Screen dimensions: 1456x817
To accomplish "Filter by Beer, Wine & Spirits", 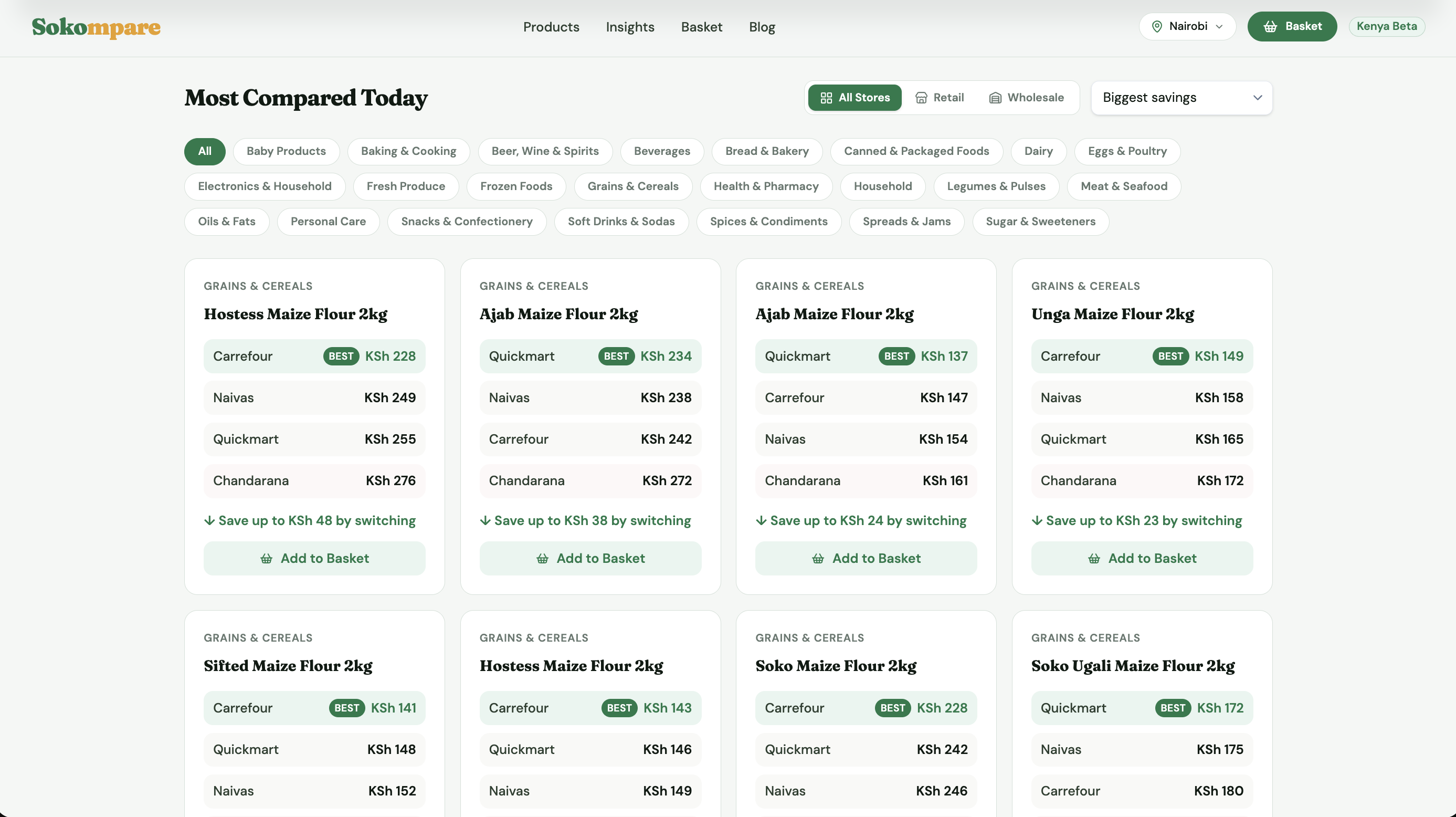I will point(545,152).
